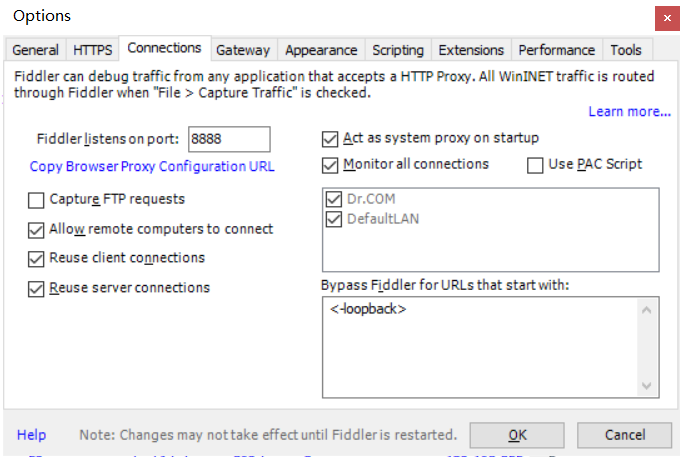Enable the Use PAC Script checkbox
This screenshot has height=457, width=680.
pos(535,165)
